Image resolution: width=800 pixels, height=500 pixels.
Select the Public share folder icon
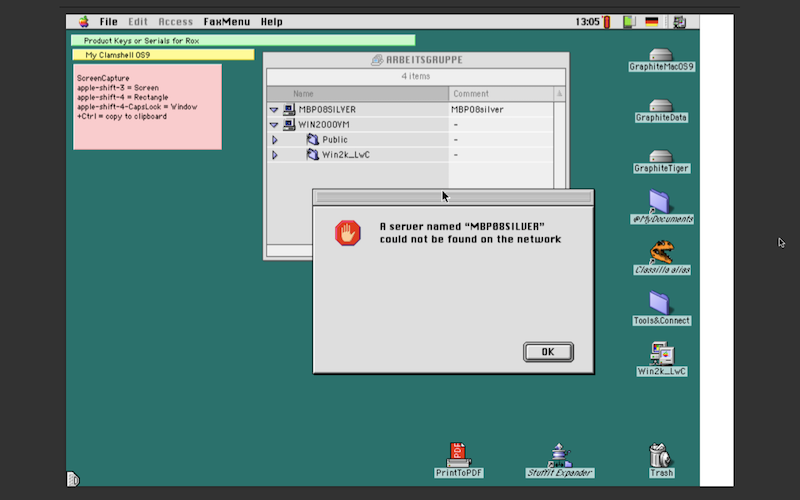[x=313, y=139]
